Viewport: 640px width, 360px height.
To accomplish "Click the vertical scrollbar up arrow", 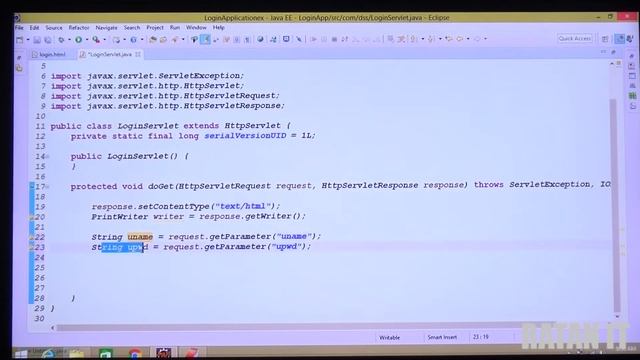I will pyautogui.click(x=612, y=64).
